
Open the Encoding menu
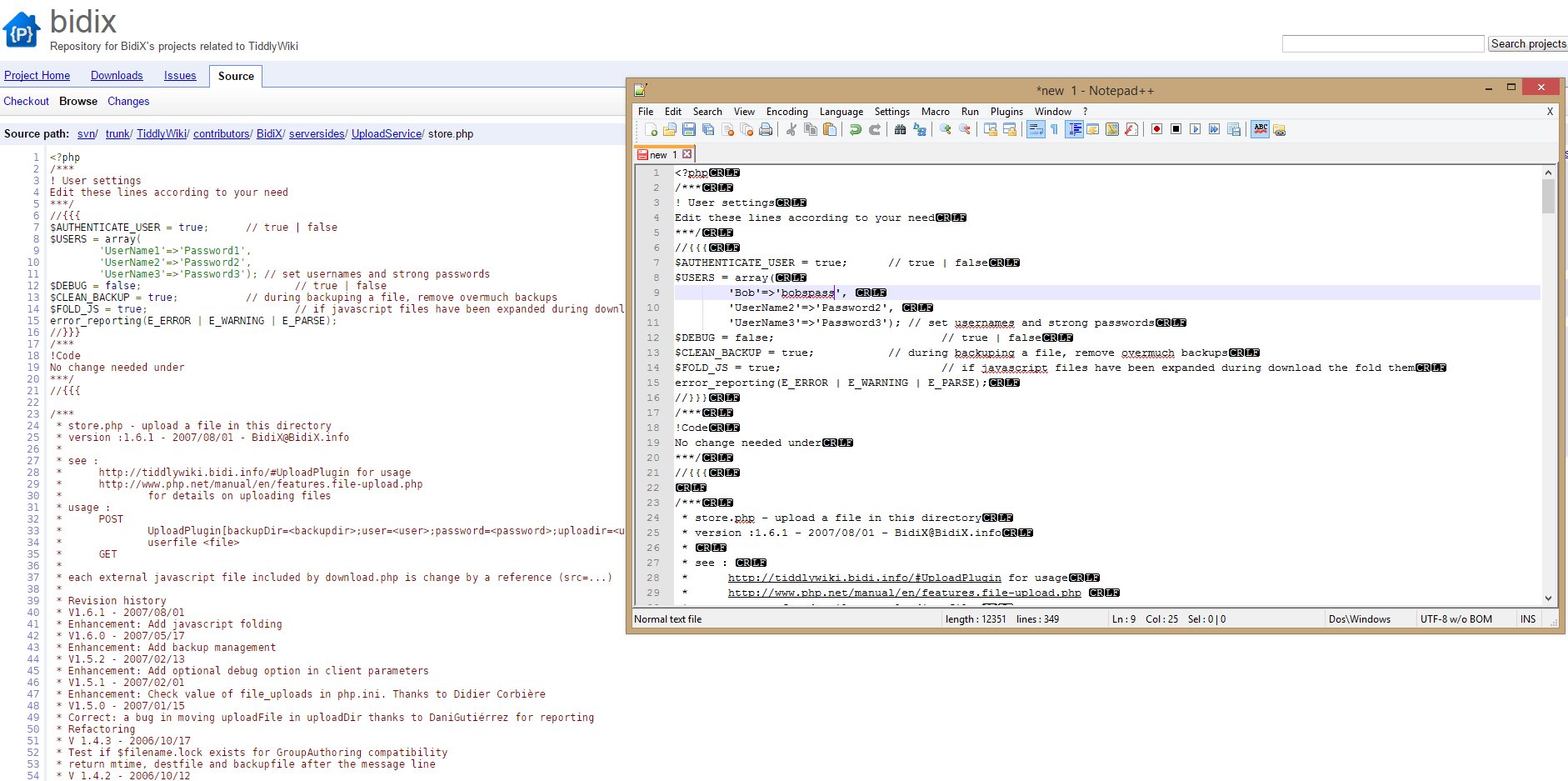coord(787,112)
